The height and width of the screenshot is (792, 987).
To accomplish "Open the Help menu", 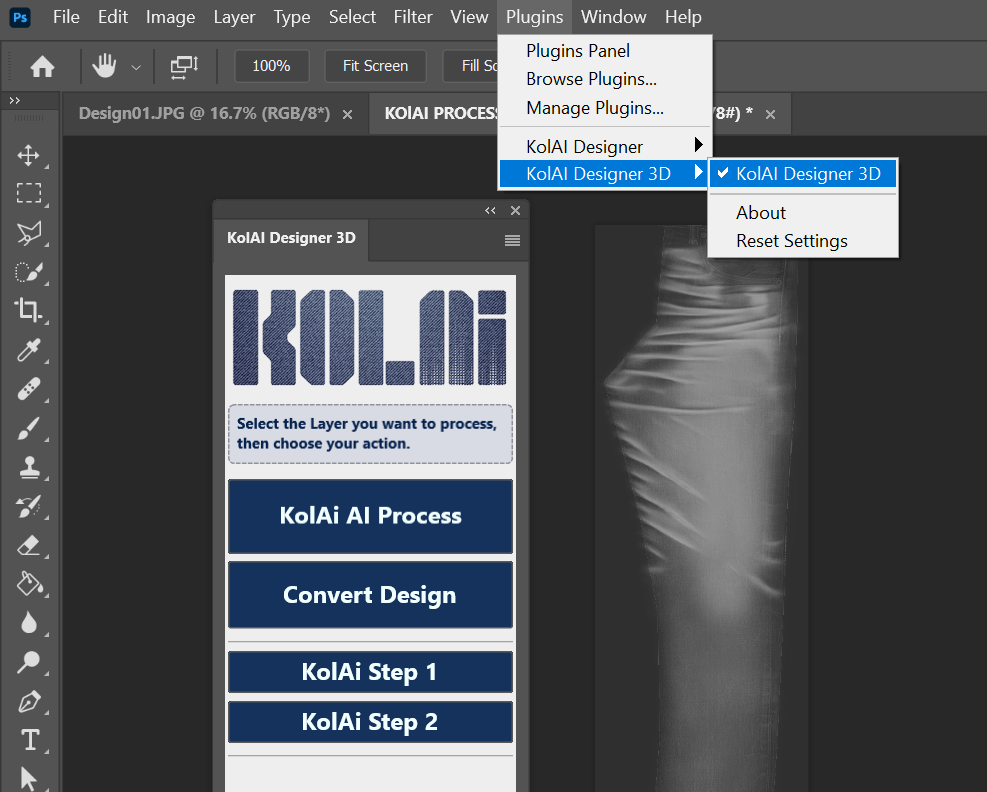I will [x=683, y=17].
